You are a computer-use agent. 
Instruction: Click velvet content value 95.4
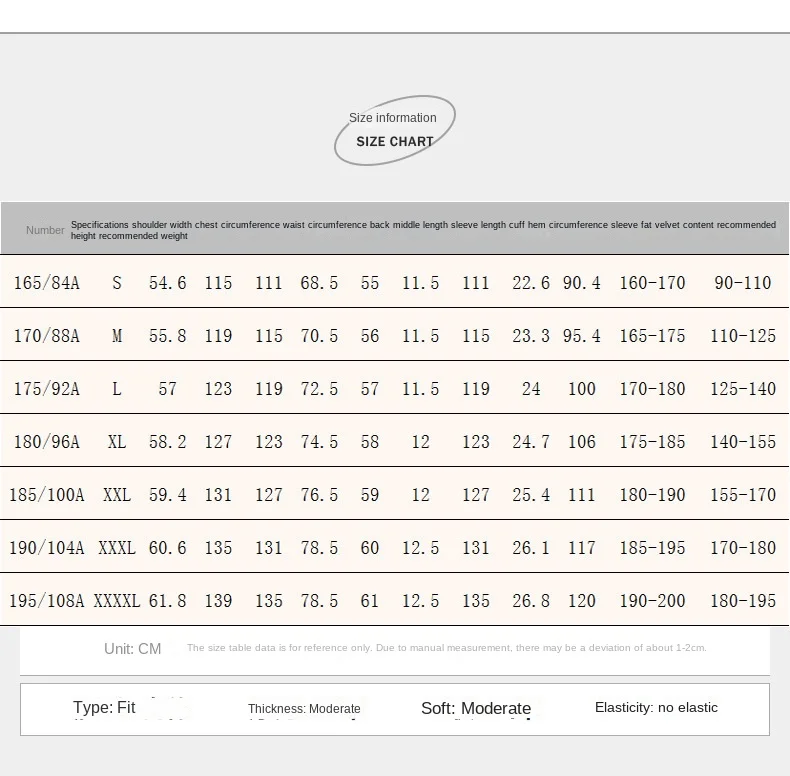[581, 336]
